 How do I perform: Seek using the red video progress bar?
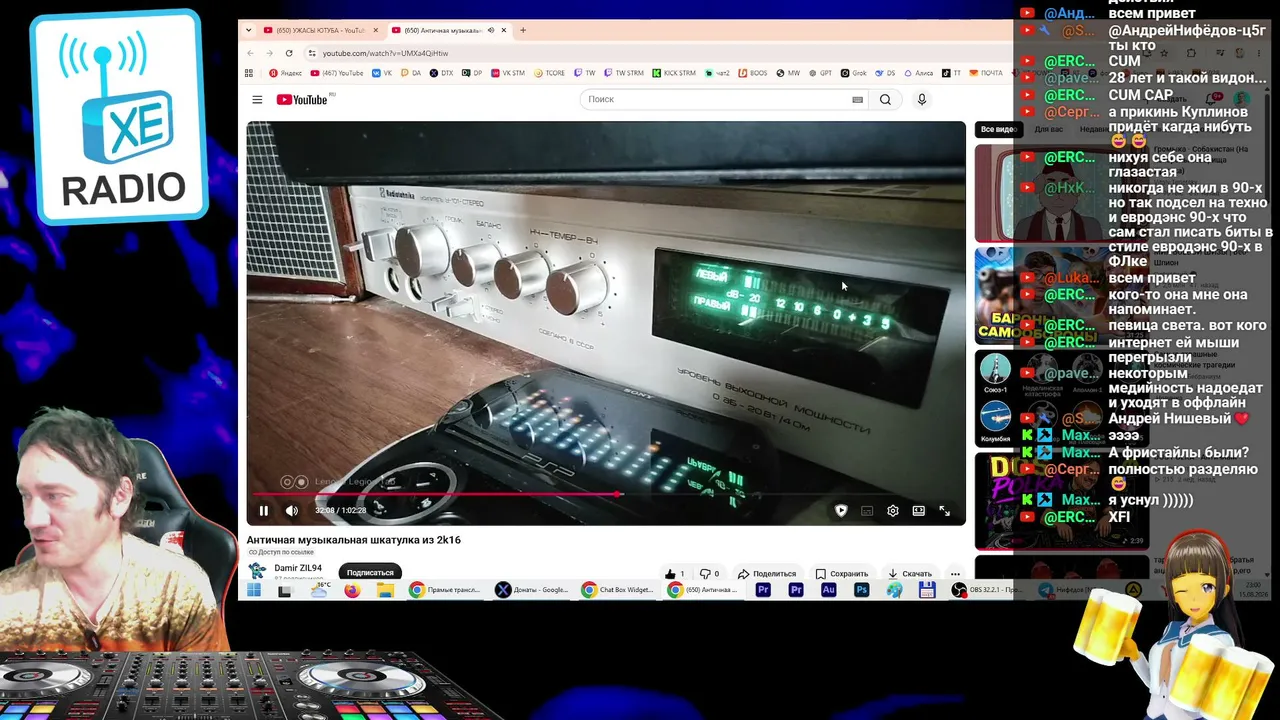click(x=606, y=494)
